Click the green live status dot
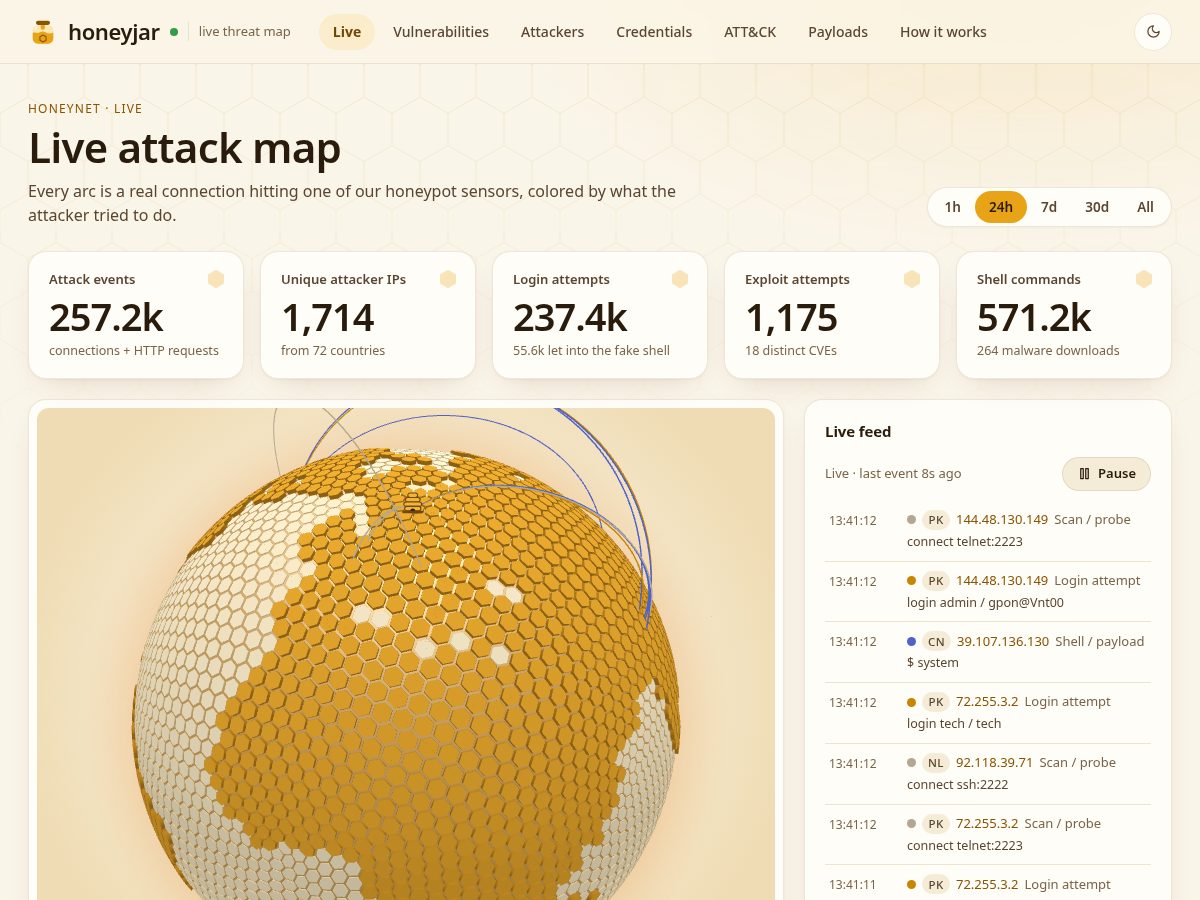Viewport: 1200px width, 900px height. (x=174, y=32)
